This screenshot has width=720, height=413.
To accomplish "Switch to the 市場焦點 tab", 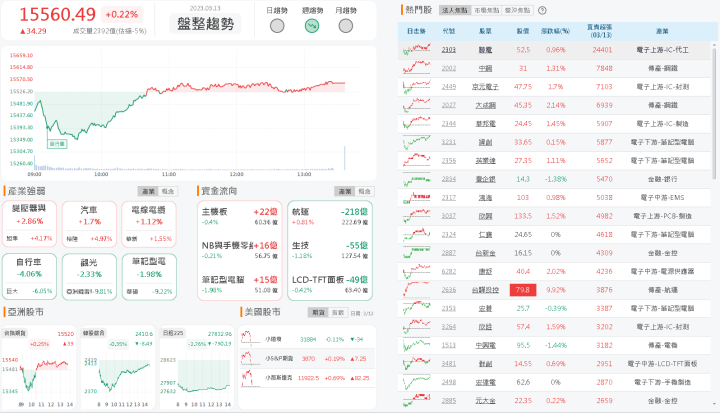I will click(486, 10).
